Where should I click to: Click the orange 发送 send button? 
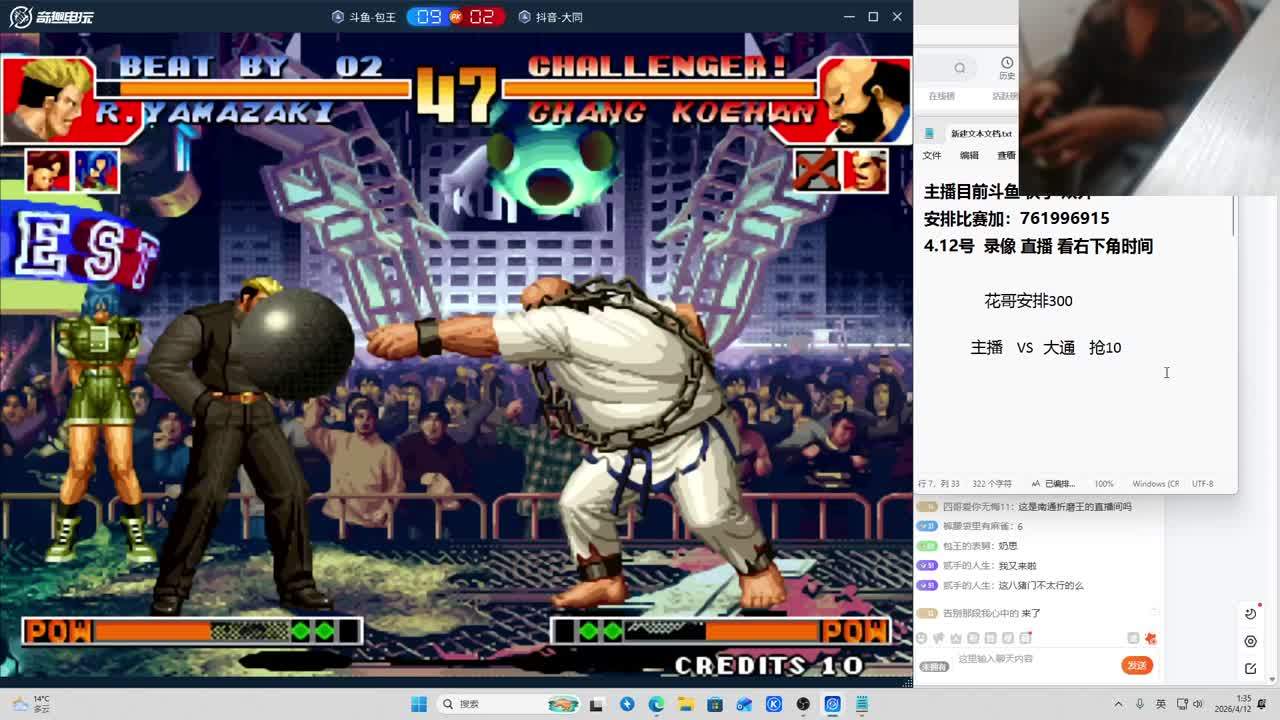point(1137,665)
